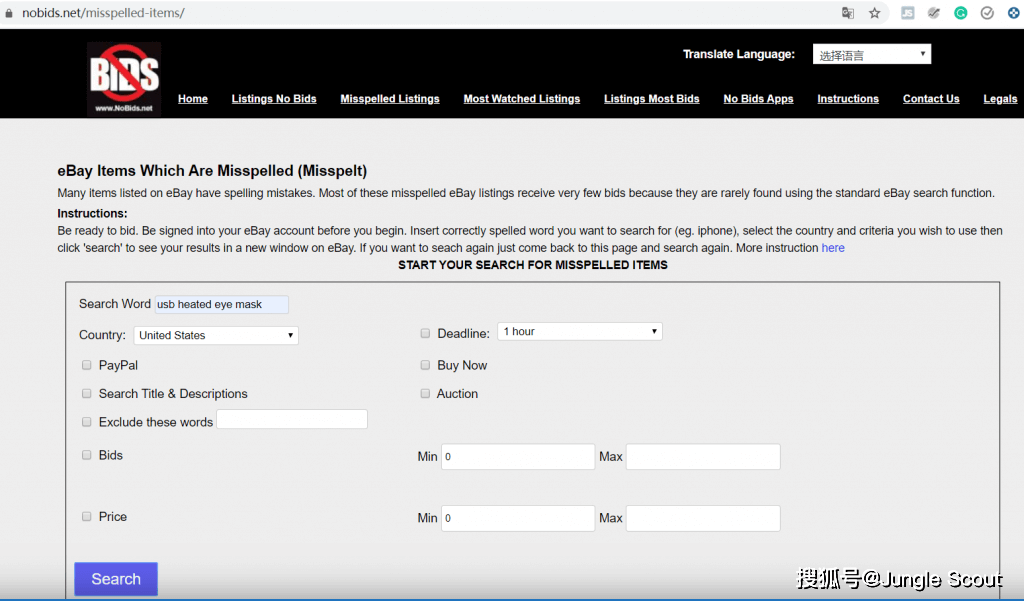Click the blue extension icon at the far right
This screenshot has width=1024, height=601.
1014,13
